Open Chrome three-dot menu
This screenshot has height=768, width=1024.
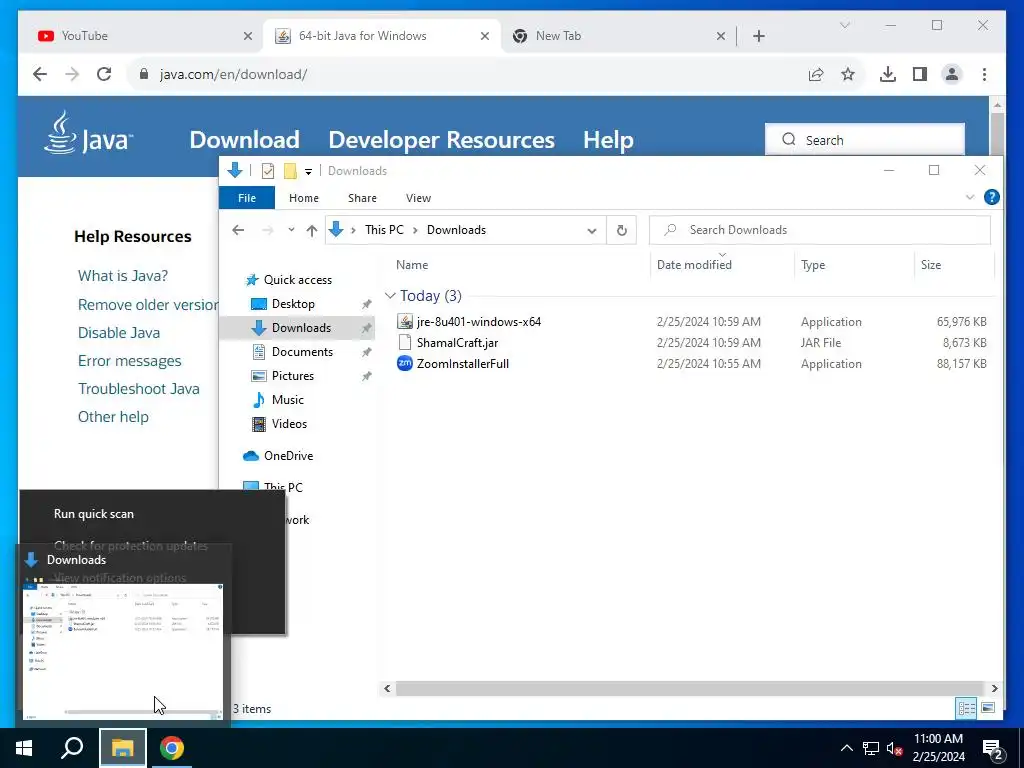[984, 74]
